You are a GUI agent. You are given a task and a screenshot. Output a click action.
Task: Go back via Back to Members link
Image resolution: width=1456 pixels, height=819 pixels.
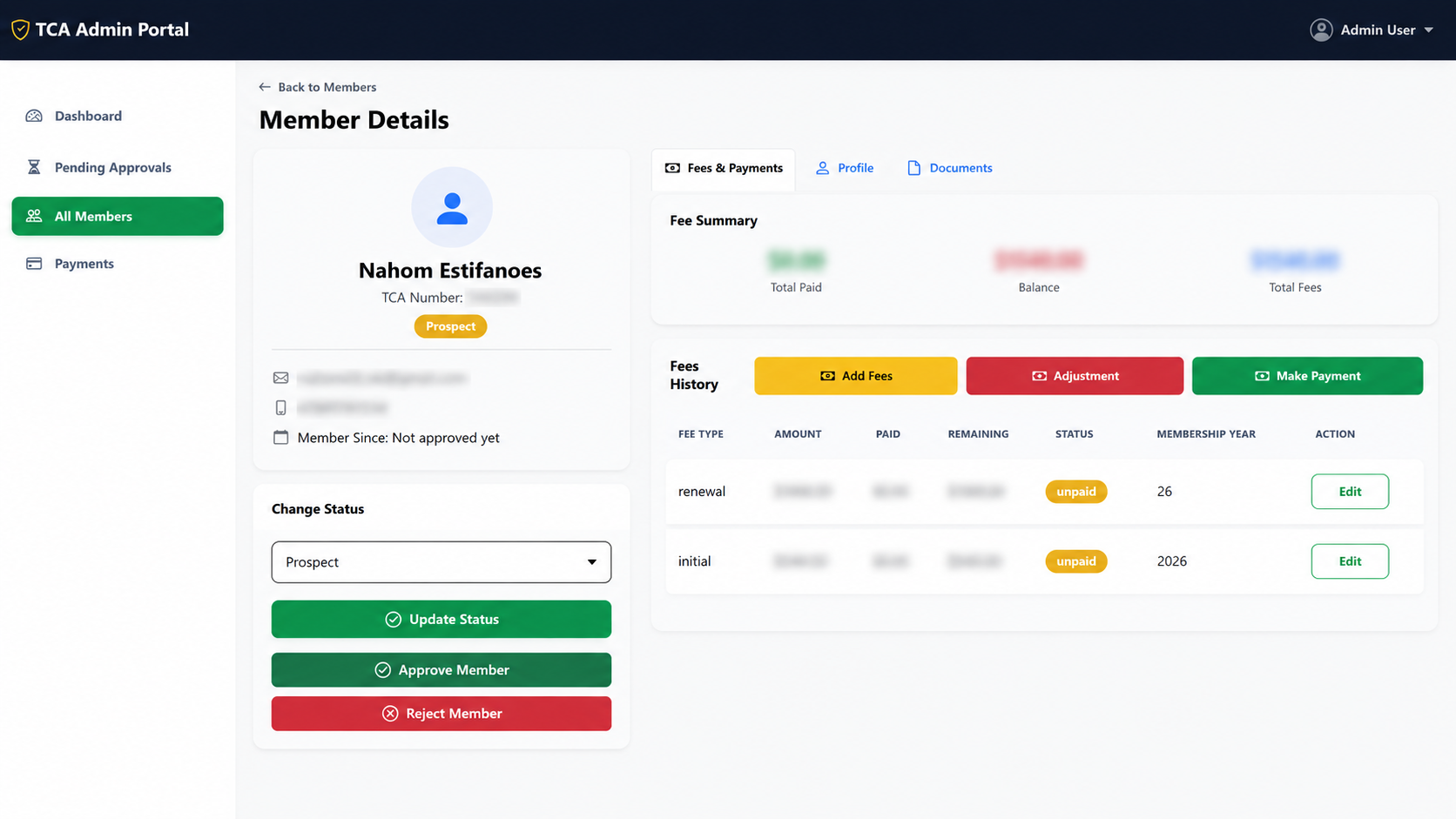(318, 87)
